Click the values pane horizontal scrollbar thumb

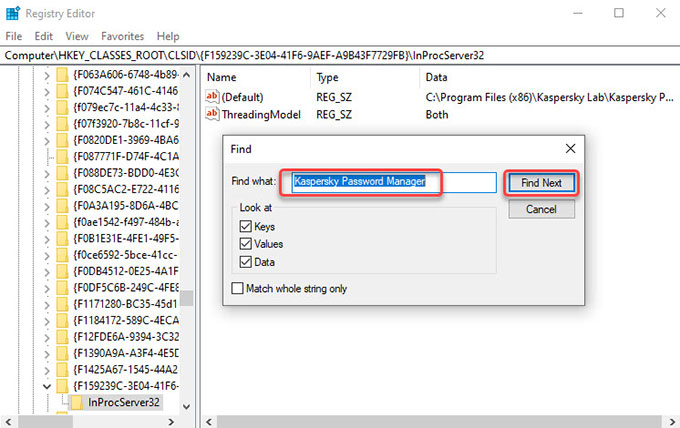[439, 421]
